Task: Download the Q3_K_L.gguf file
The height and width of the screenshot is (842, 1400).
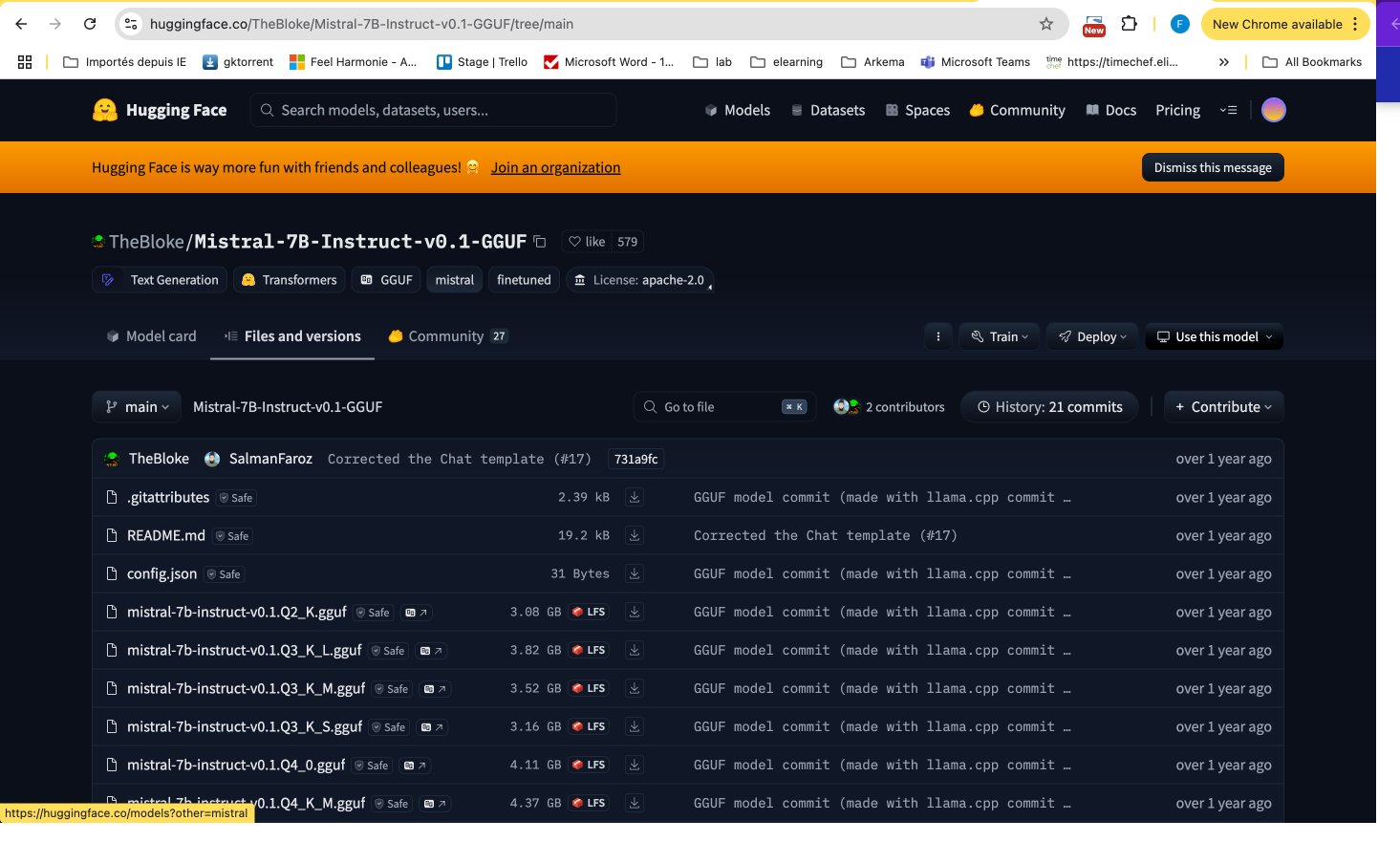Action: click(x=635, y=650)
